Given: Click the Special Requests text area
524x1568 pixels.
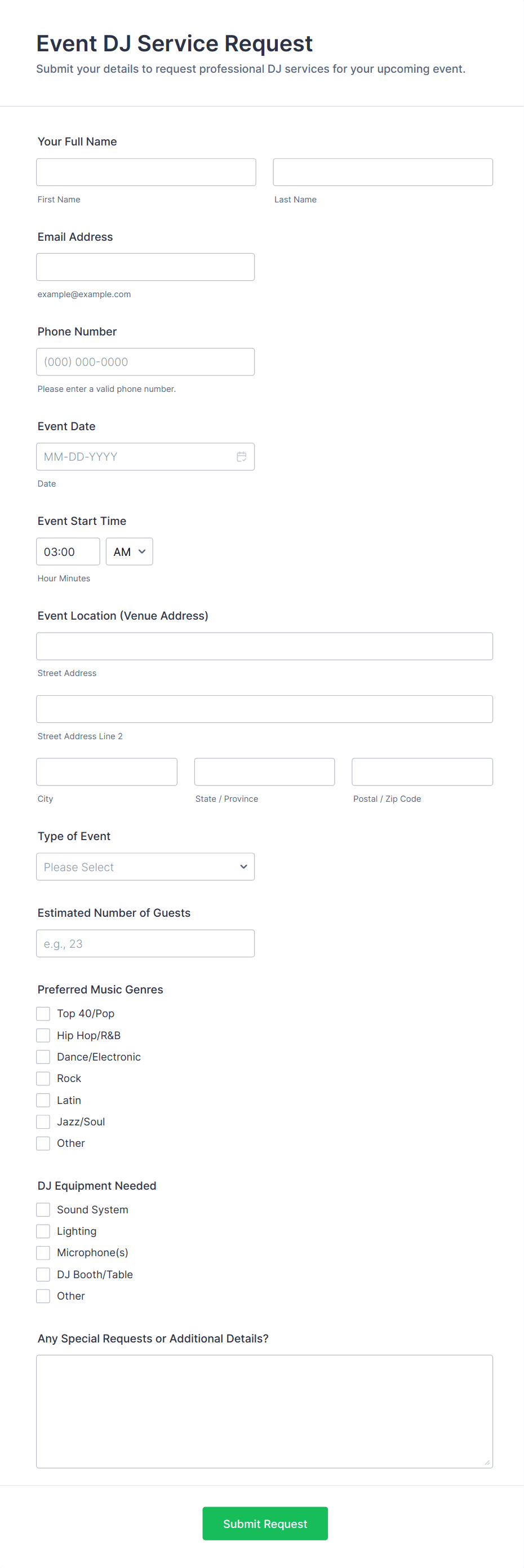Looking at the screenshot, I should 264,1411.
